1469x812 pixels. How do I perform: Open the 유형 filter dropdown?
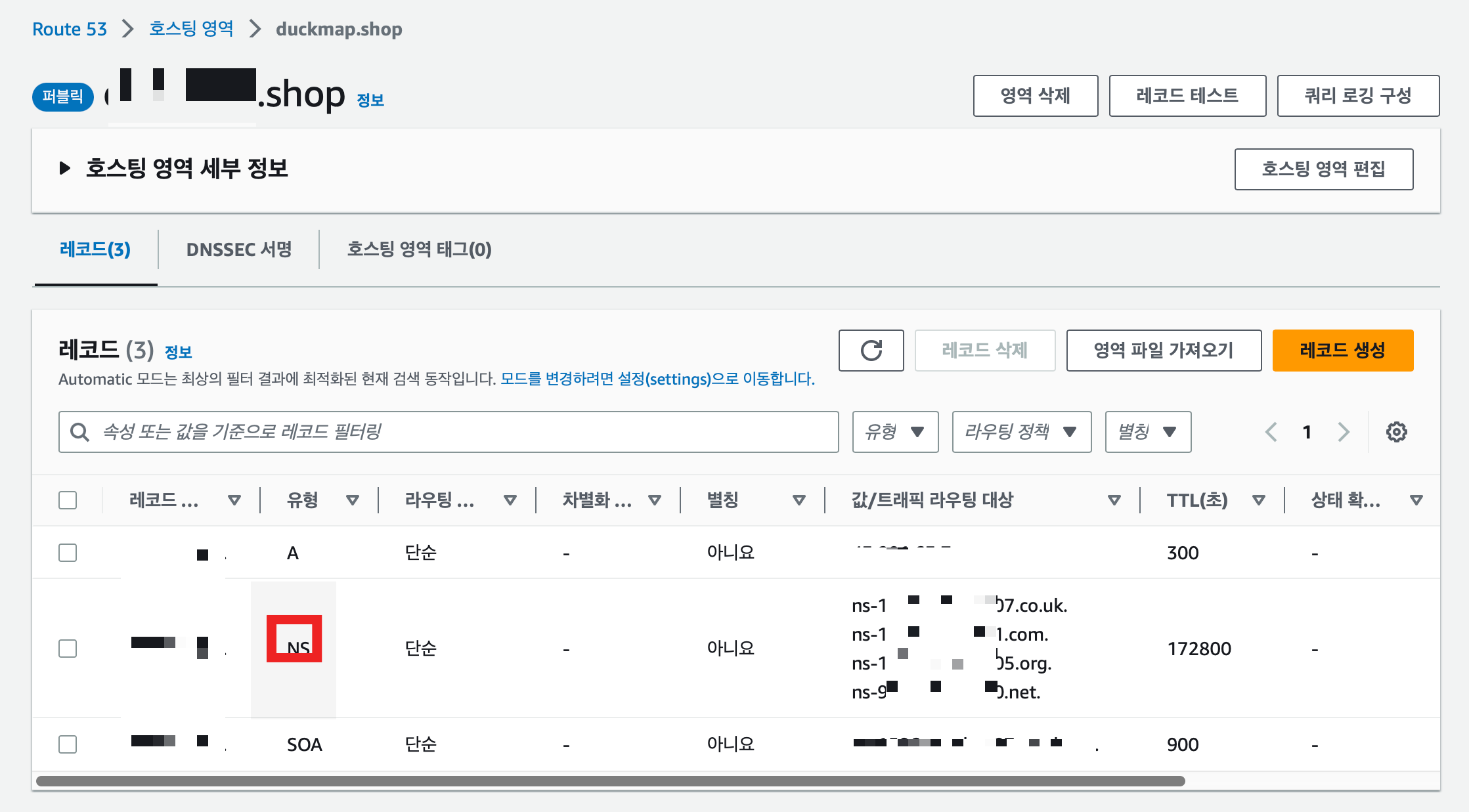[895, 432]
